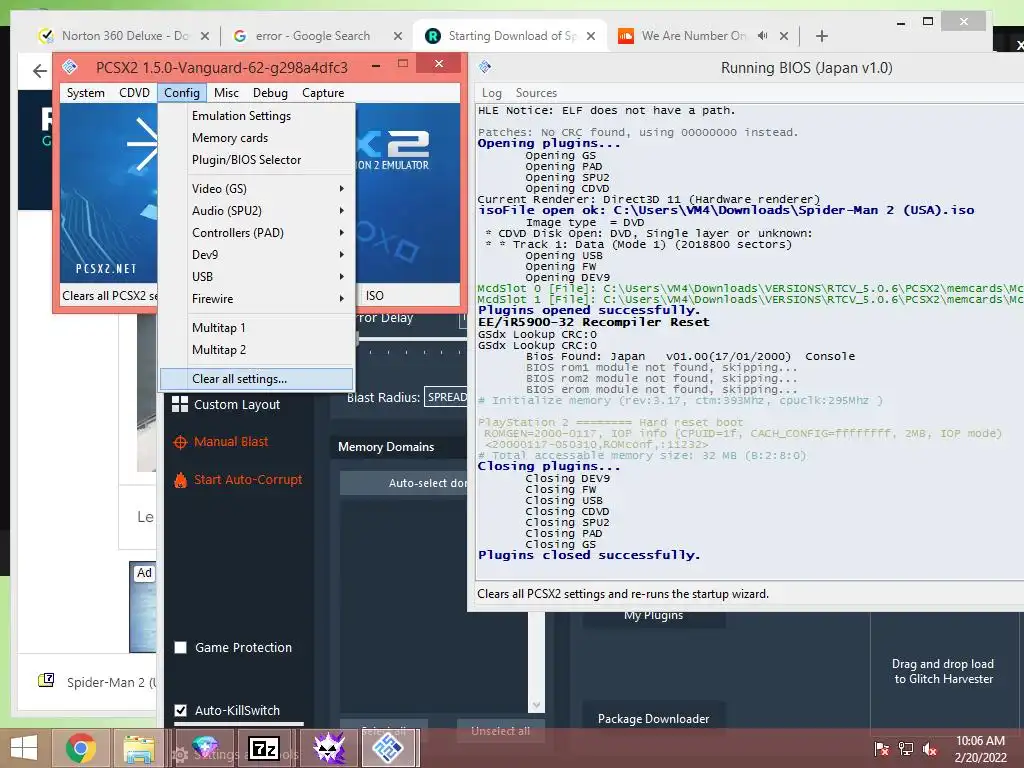Viewport: 1024px width, 768px height.
Task: Enable the Game Protection checkbox
Action: coord(181,648)
